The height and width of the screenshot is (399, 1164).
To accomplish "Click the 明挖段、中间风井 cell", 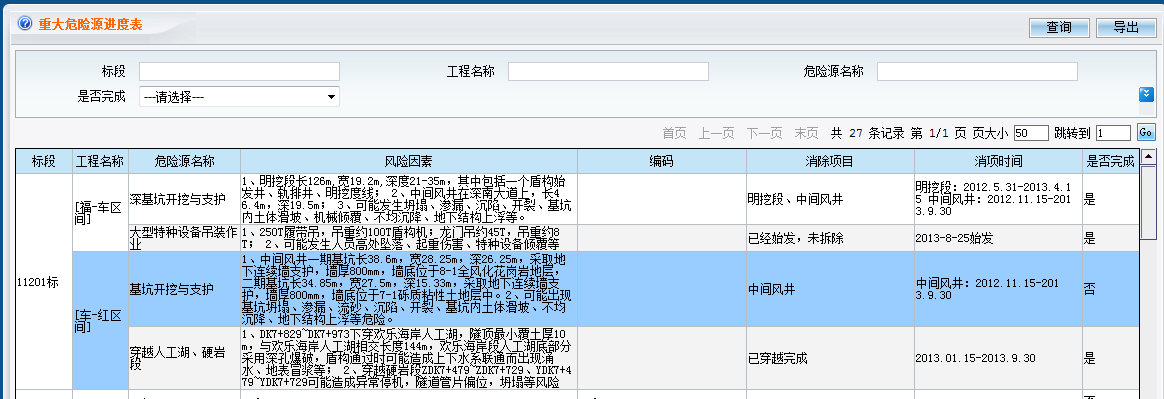I will tap(830, 198).
